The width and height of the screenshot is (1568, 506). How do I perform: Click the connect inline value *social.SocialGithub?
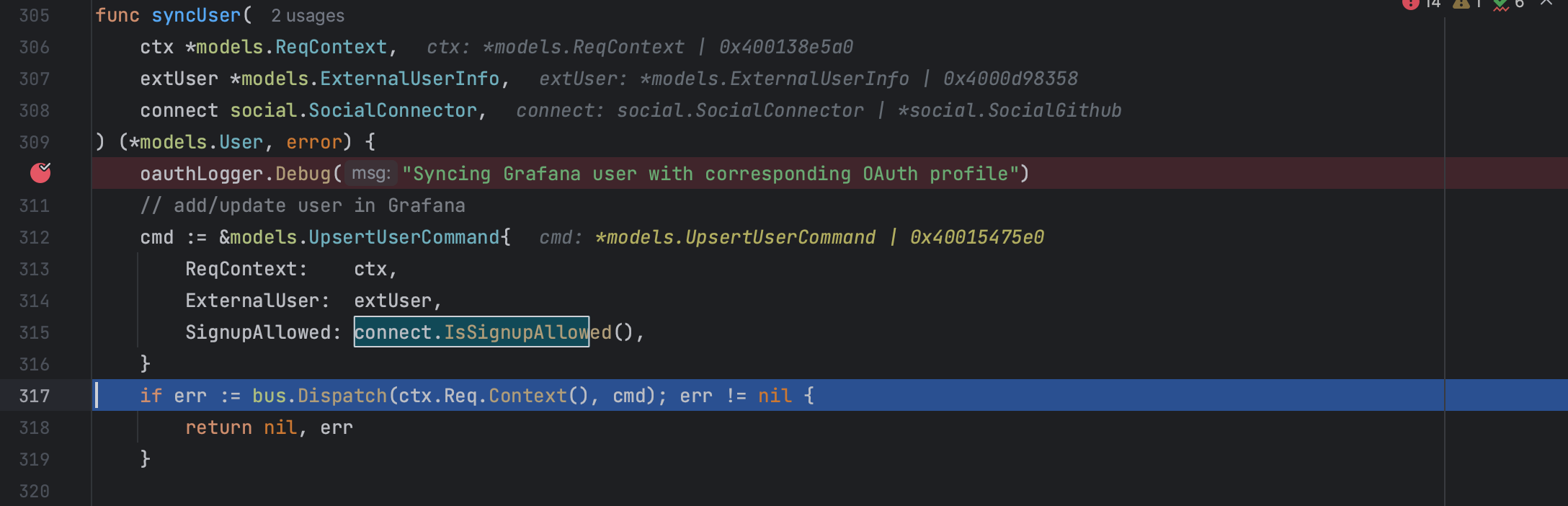coord(1010,111)
